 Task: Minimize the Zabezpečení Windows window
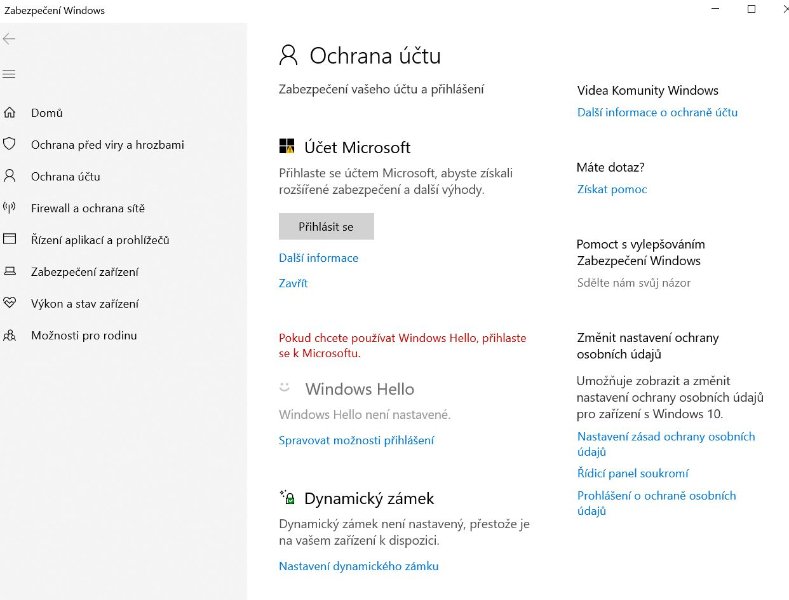[715, 9]
